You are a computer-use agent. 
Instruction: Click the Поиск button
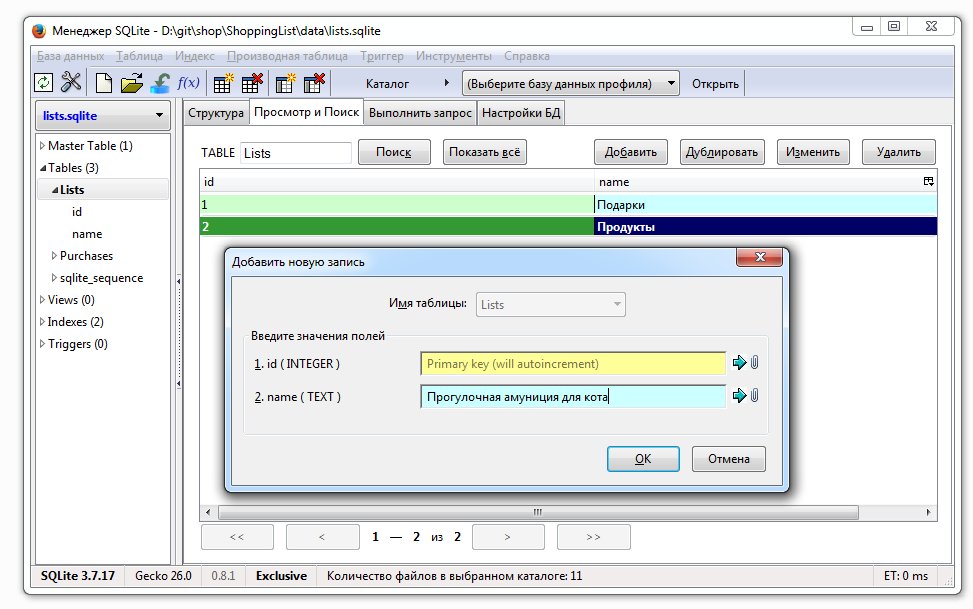pos(394,152)
